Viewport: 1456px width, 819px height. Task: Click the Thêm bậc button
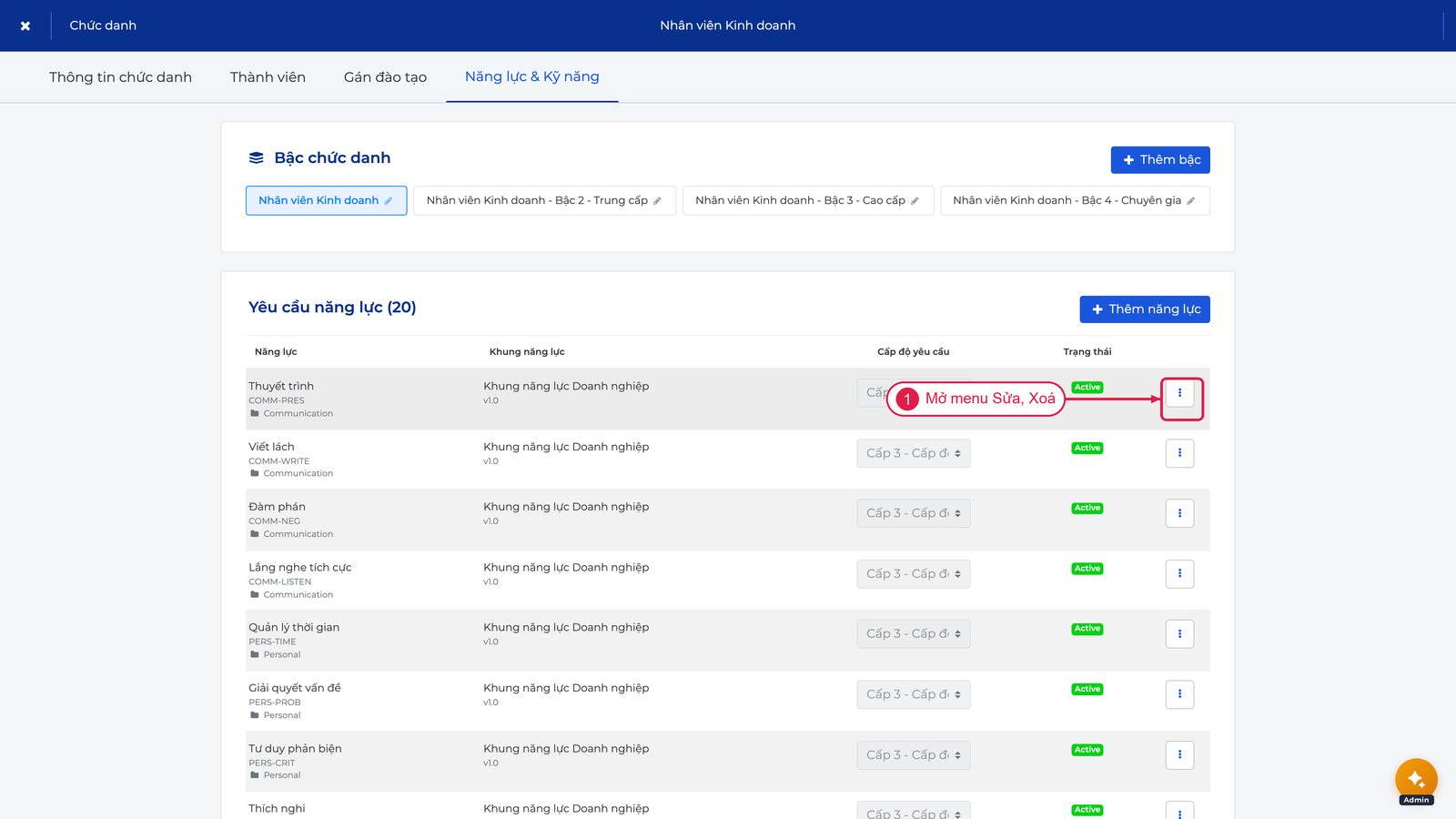[x=1160, y=160]
